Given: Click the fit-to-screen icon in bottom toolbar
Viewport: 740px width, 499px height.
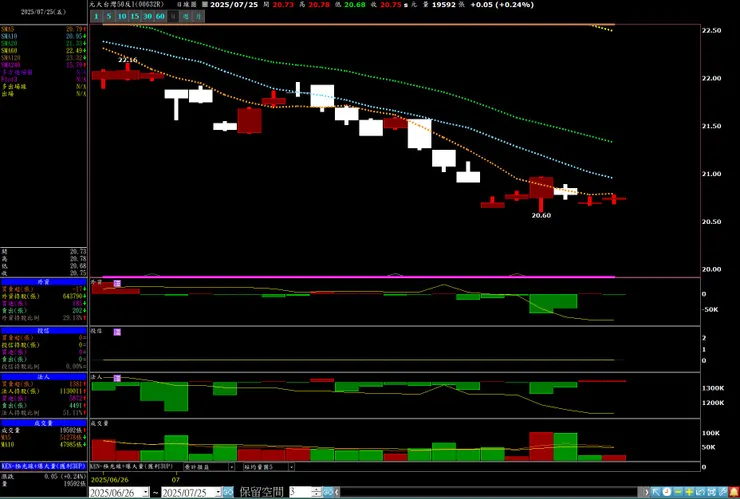Looking at the screenshot, I should (x=712, y=492).
